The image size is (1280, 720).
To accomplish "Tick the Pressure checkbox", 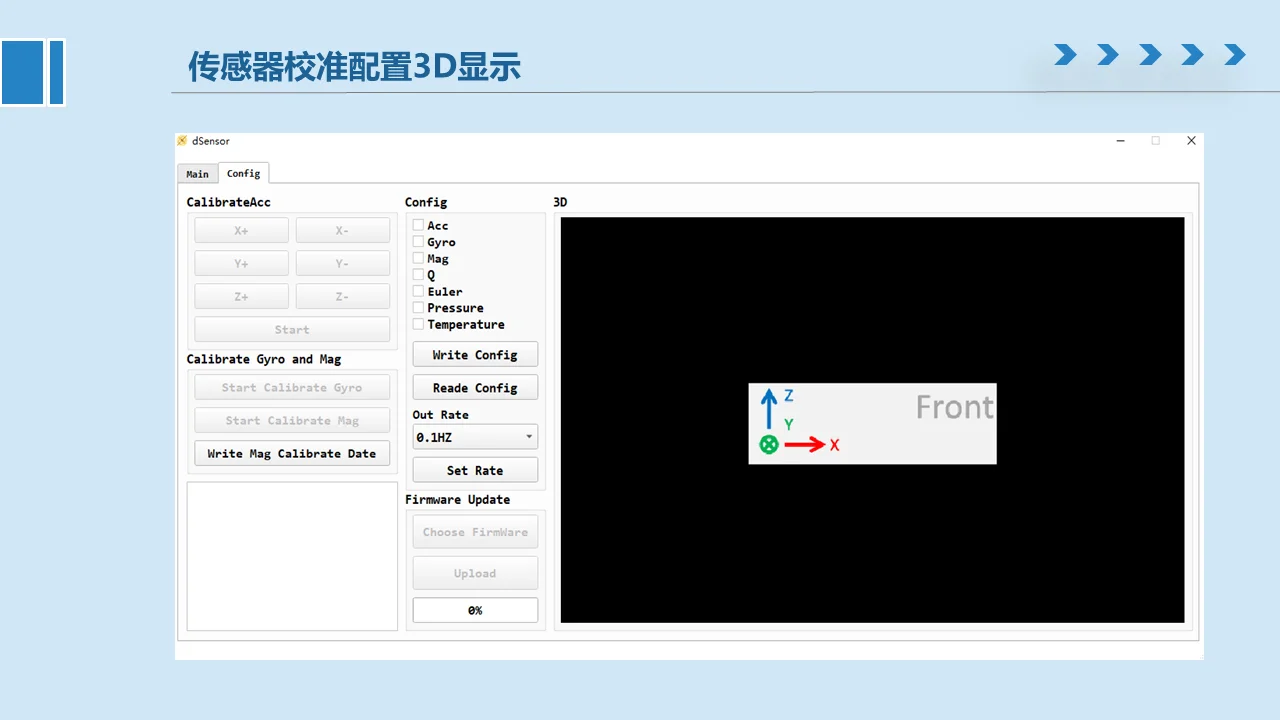I will pos(418,308).
